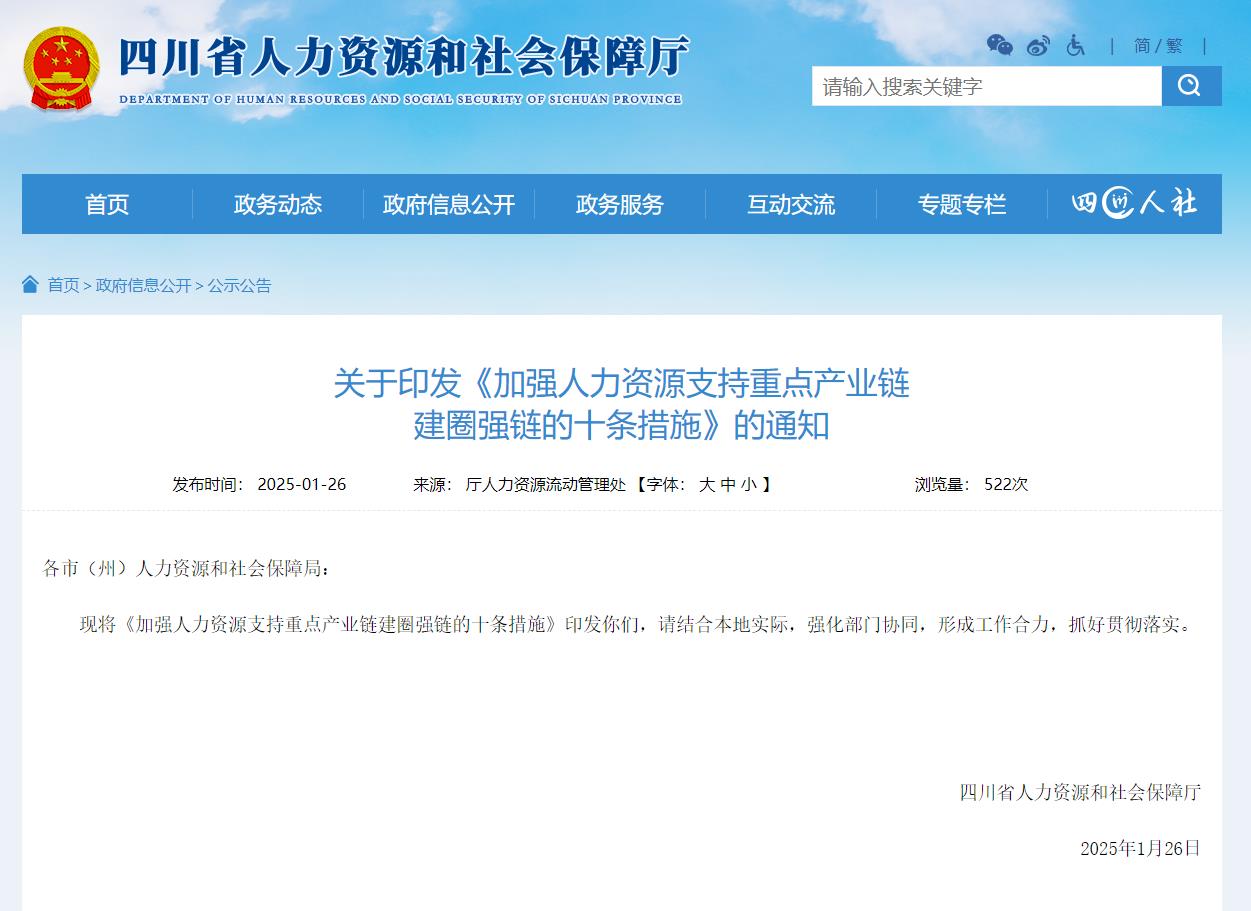
Task: Set font size to large (大)
Action: pos(706,485)
